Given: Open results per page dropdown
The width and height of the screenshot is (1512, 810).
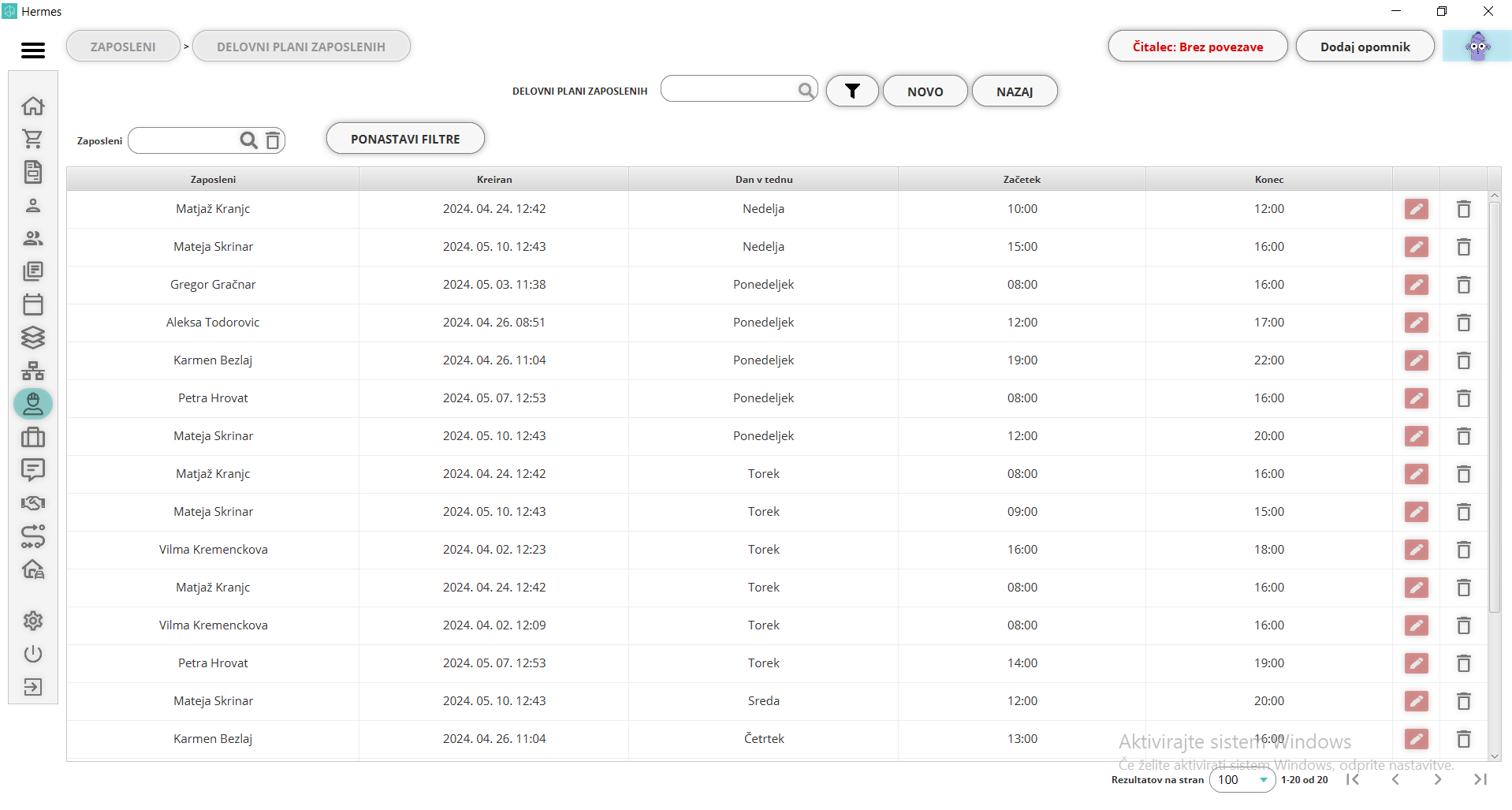Looking at the screenshot, I should tap(1242, 780).
